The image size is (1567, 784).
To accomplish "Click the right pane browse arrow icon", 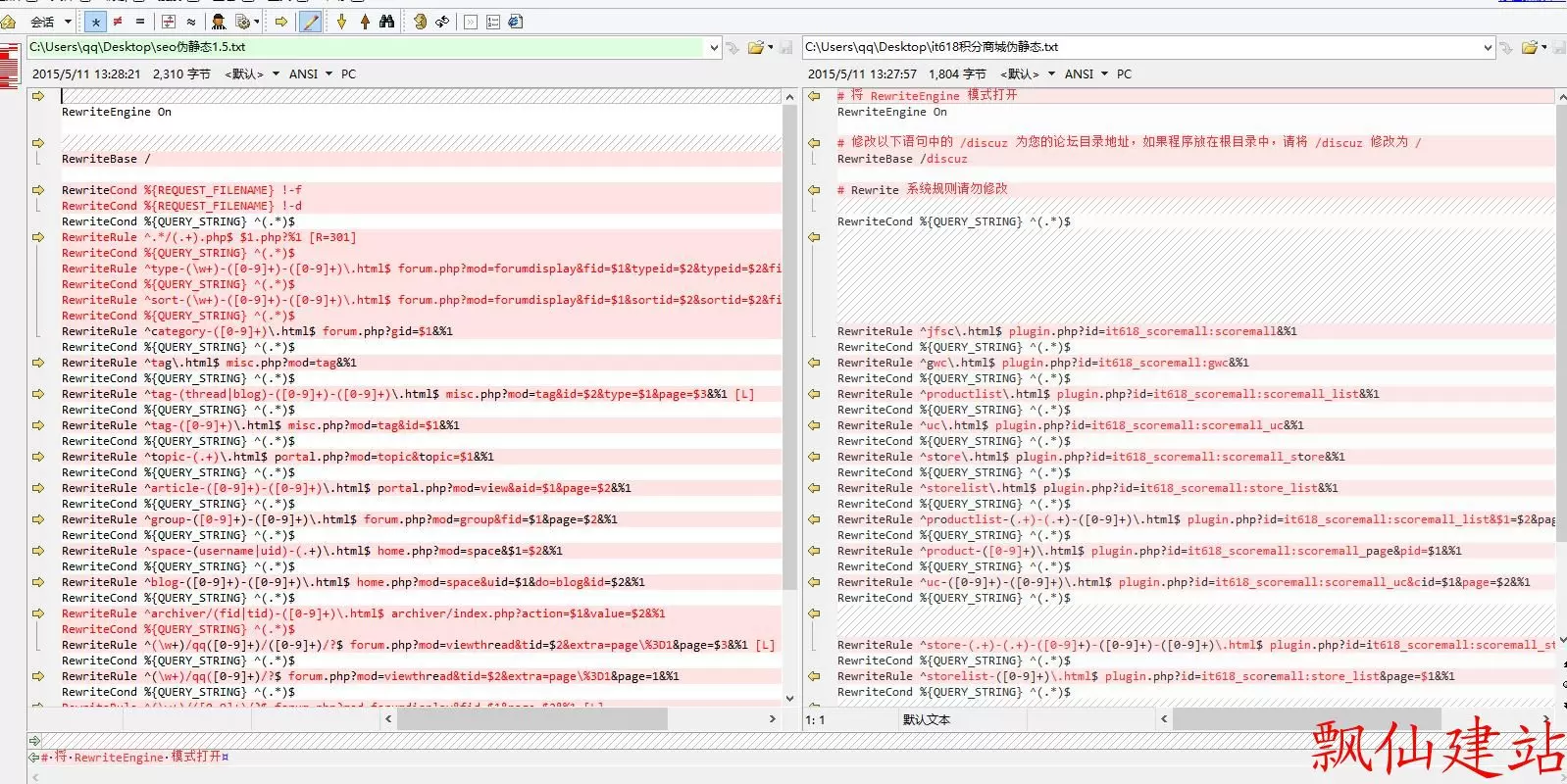I will [1506, 47].
